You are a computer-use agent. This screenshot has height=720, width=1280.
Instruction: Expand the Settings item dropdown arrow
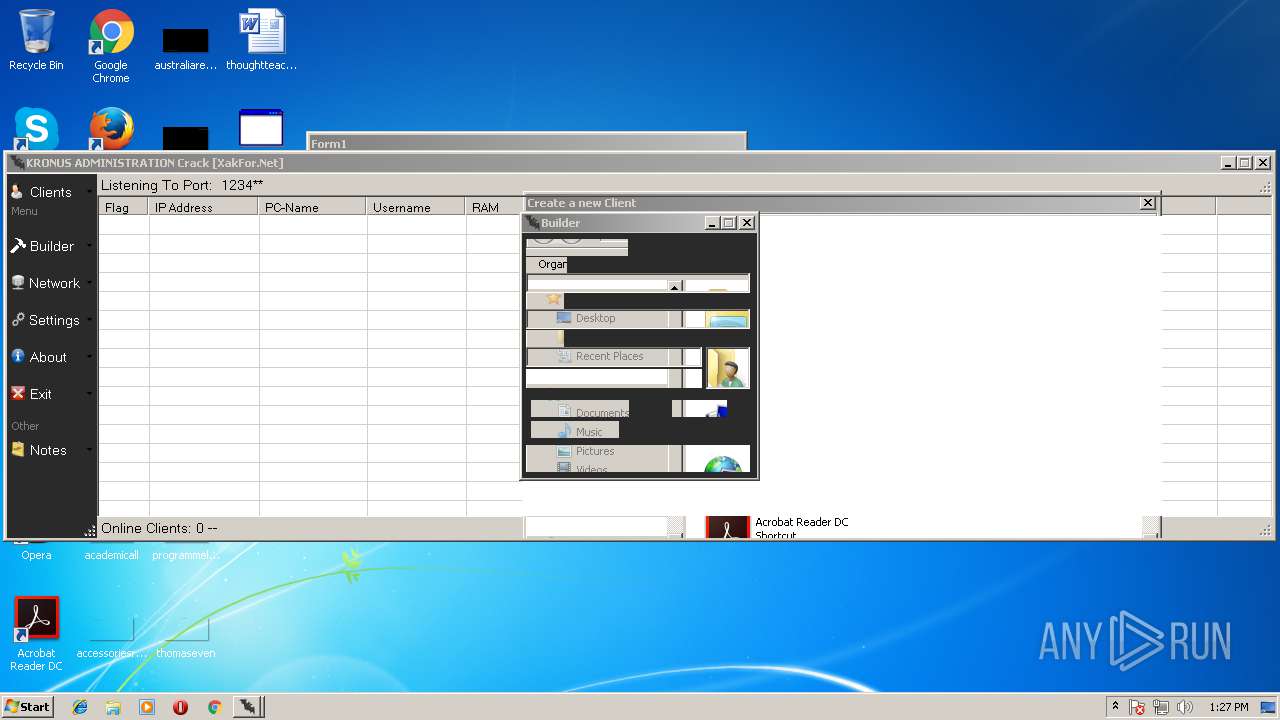pos(89,320)
